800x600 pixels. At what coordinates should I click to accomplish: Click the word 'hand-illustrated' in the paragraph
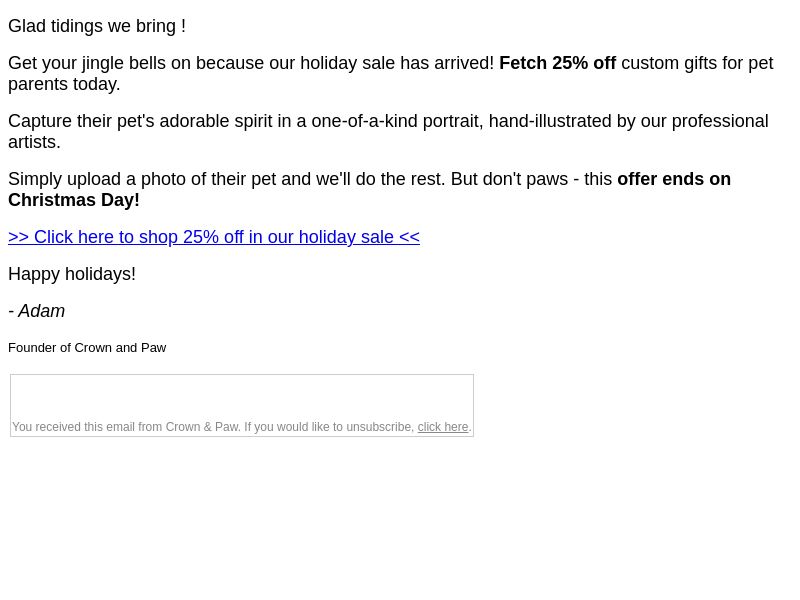(x=550, y=121)
